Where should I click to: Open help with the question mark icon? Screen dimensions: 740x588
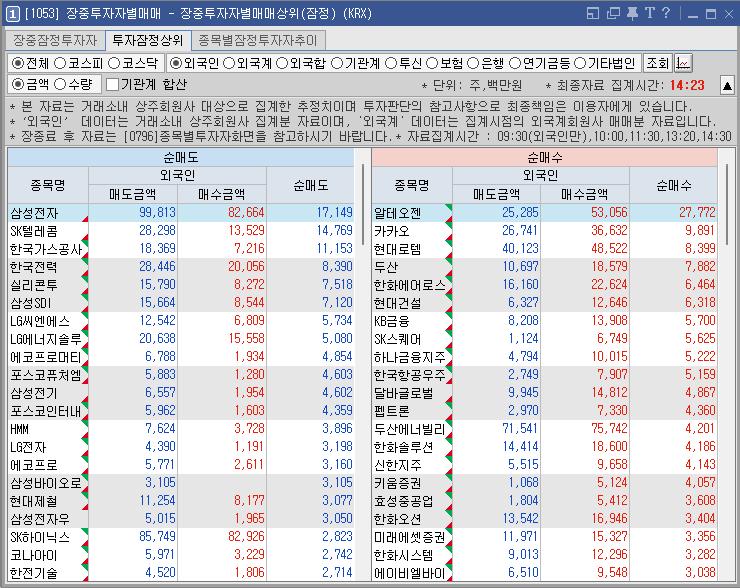click(666, 13)
